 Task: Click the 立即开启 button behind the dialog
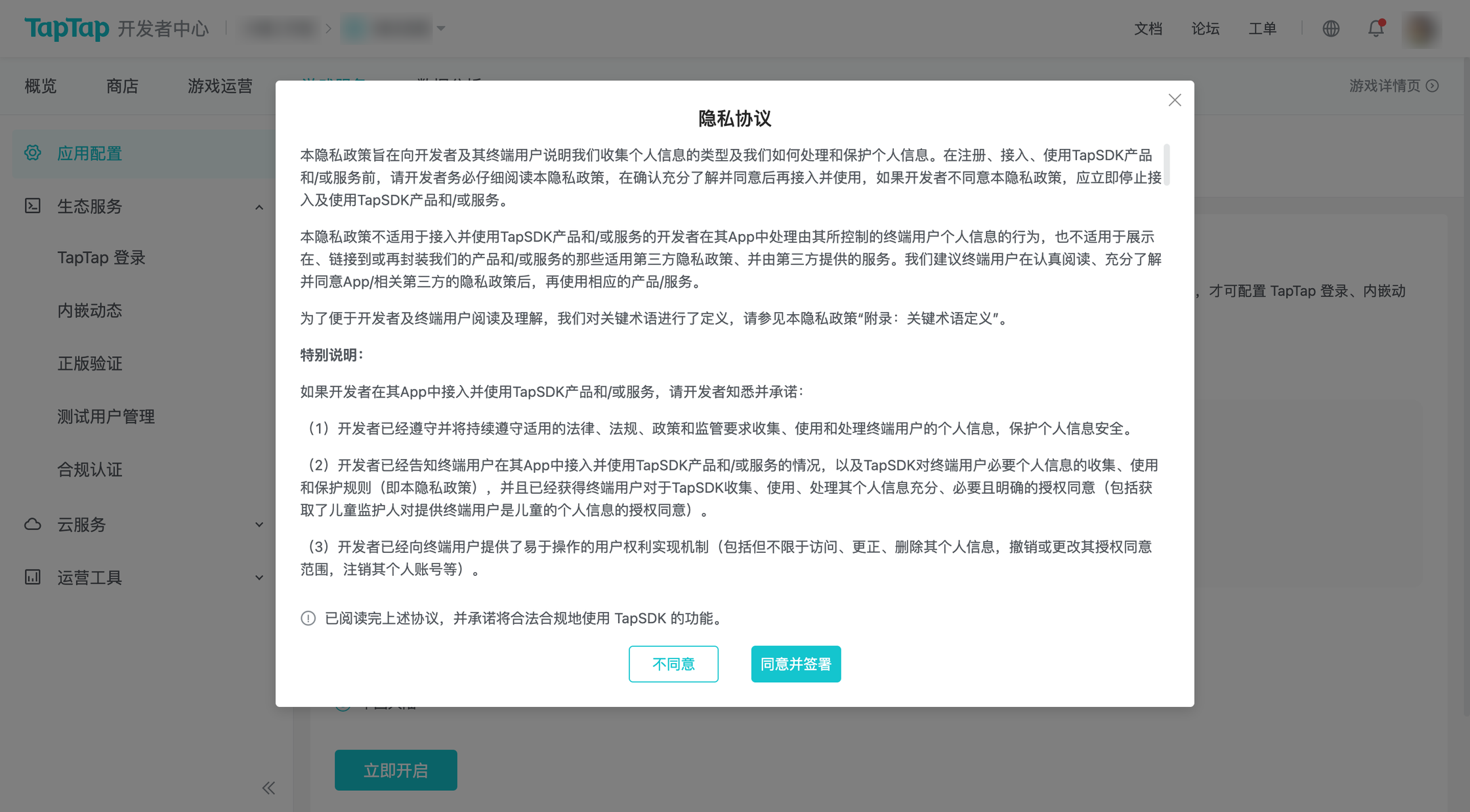(x=396, y=770)
